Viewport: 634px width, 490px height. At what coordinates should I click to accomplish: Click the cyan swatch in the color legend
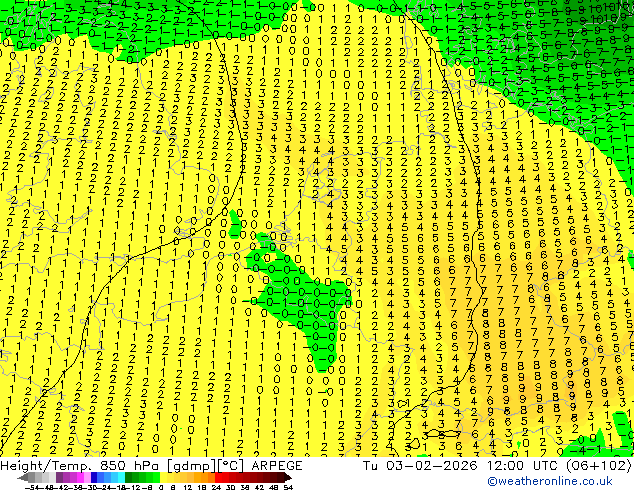point(121,478)
